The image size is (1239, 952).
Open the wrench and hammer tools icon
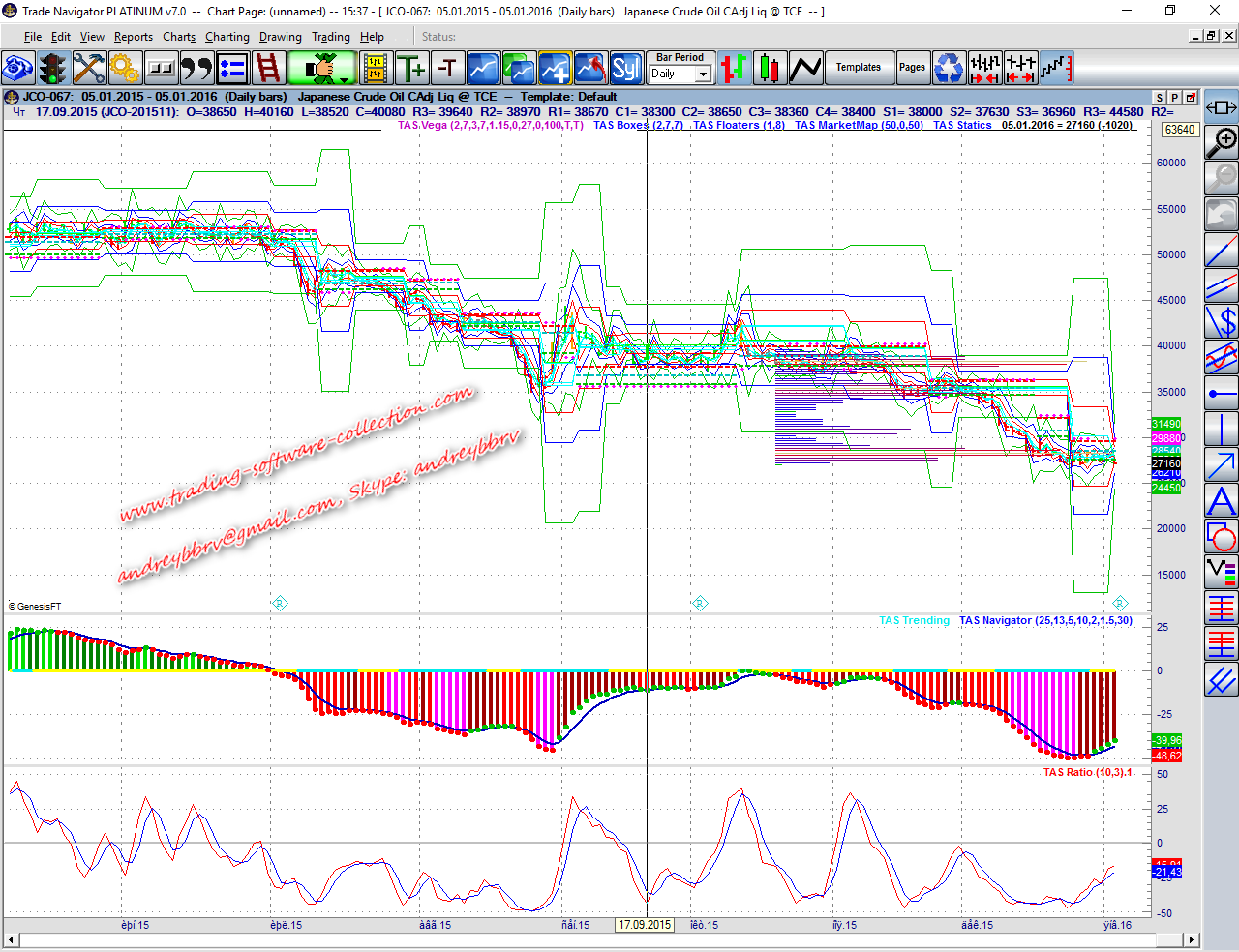pos(89,69)
